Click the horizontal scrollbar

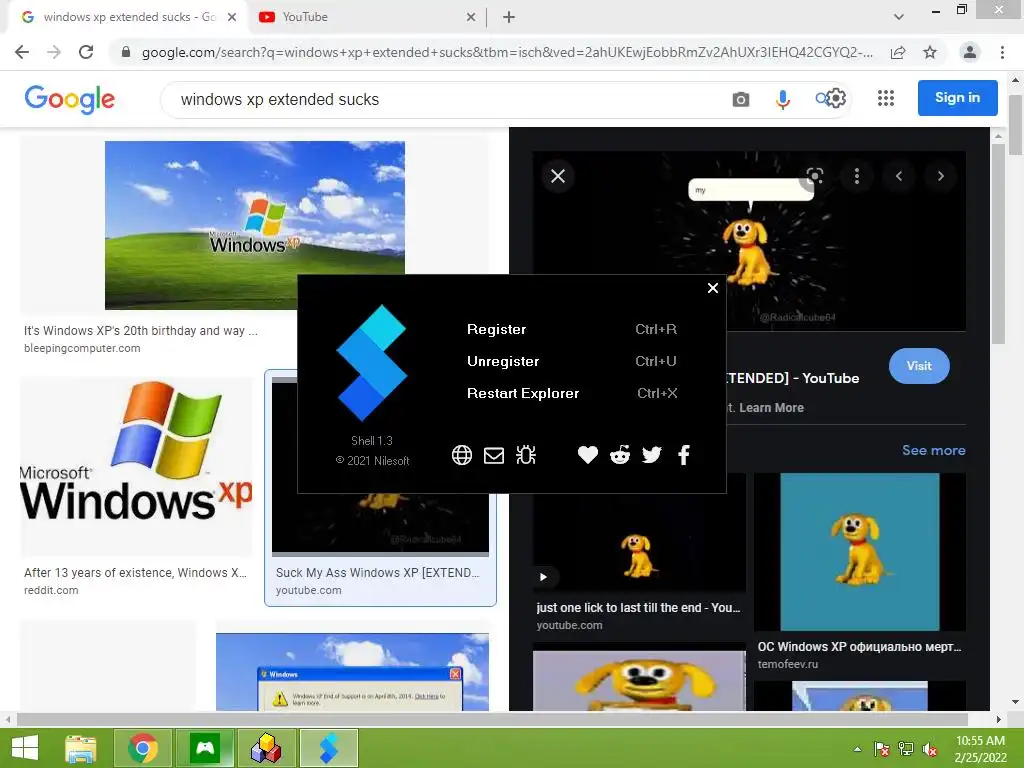point(492,719)
